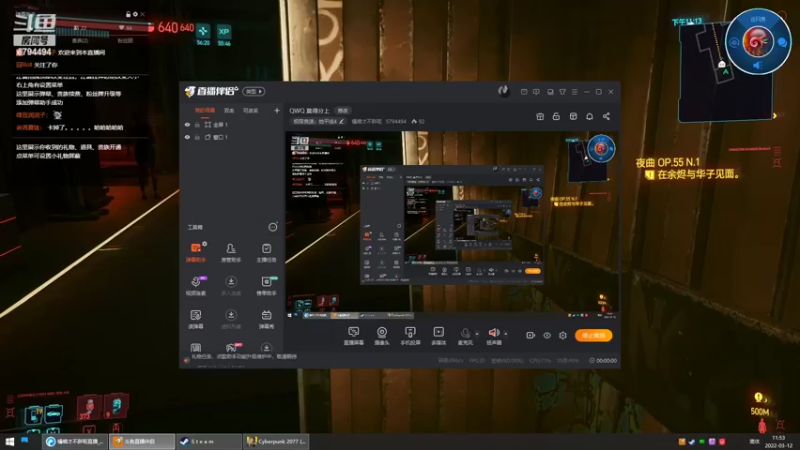Image resolution: width=800 pixels, height=450 pixels.
Task: Mute the speaker (扬声器) audio
Action: click(494, 336)
